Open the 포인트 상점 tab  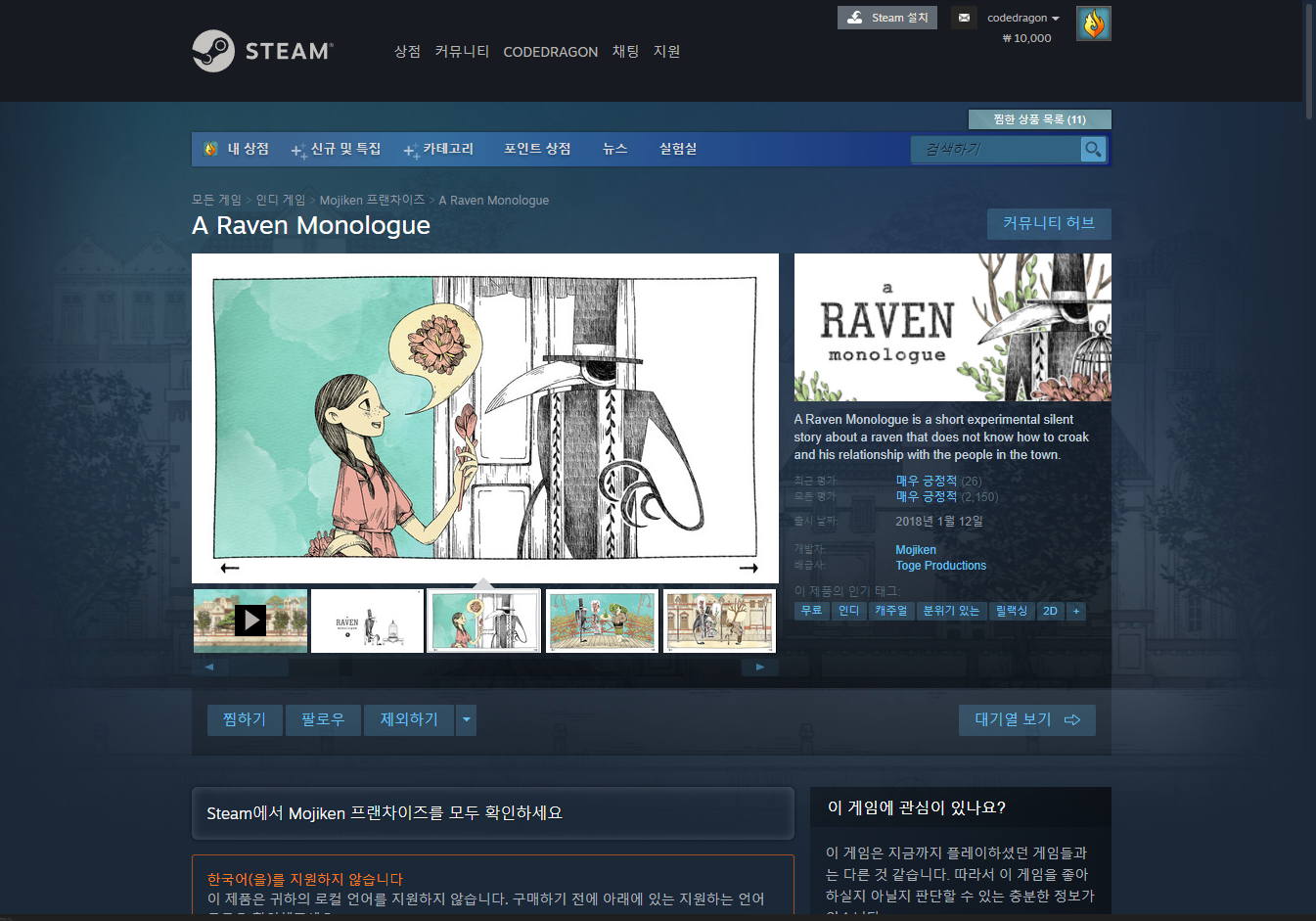click(537, 149)
